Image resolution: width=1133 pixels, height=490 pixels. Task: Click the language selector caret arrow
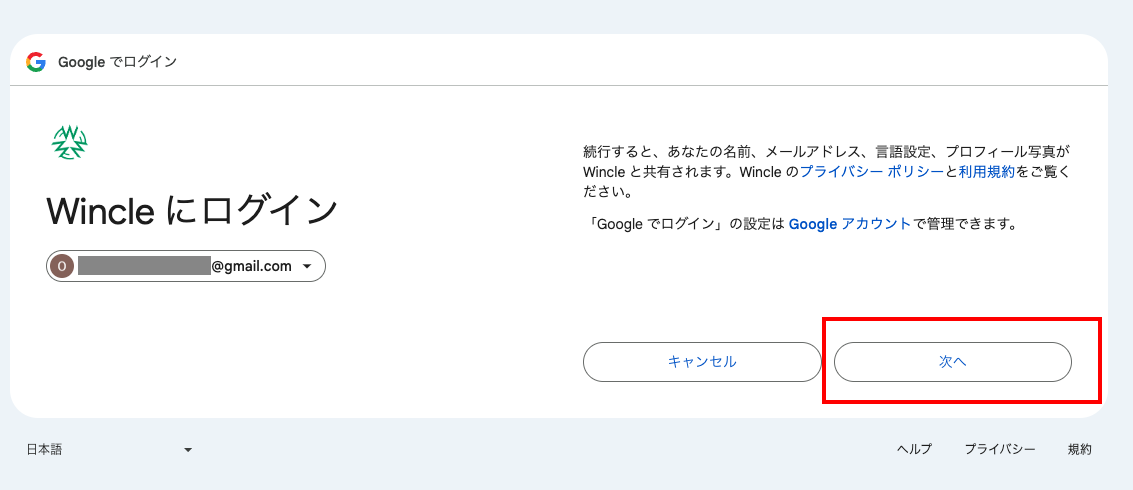tap(187, 450)
